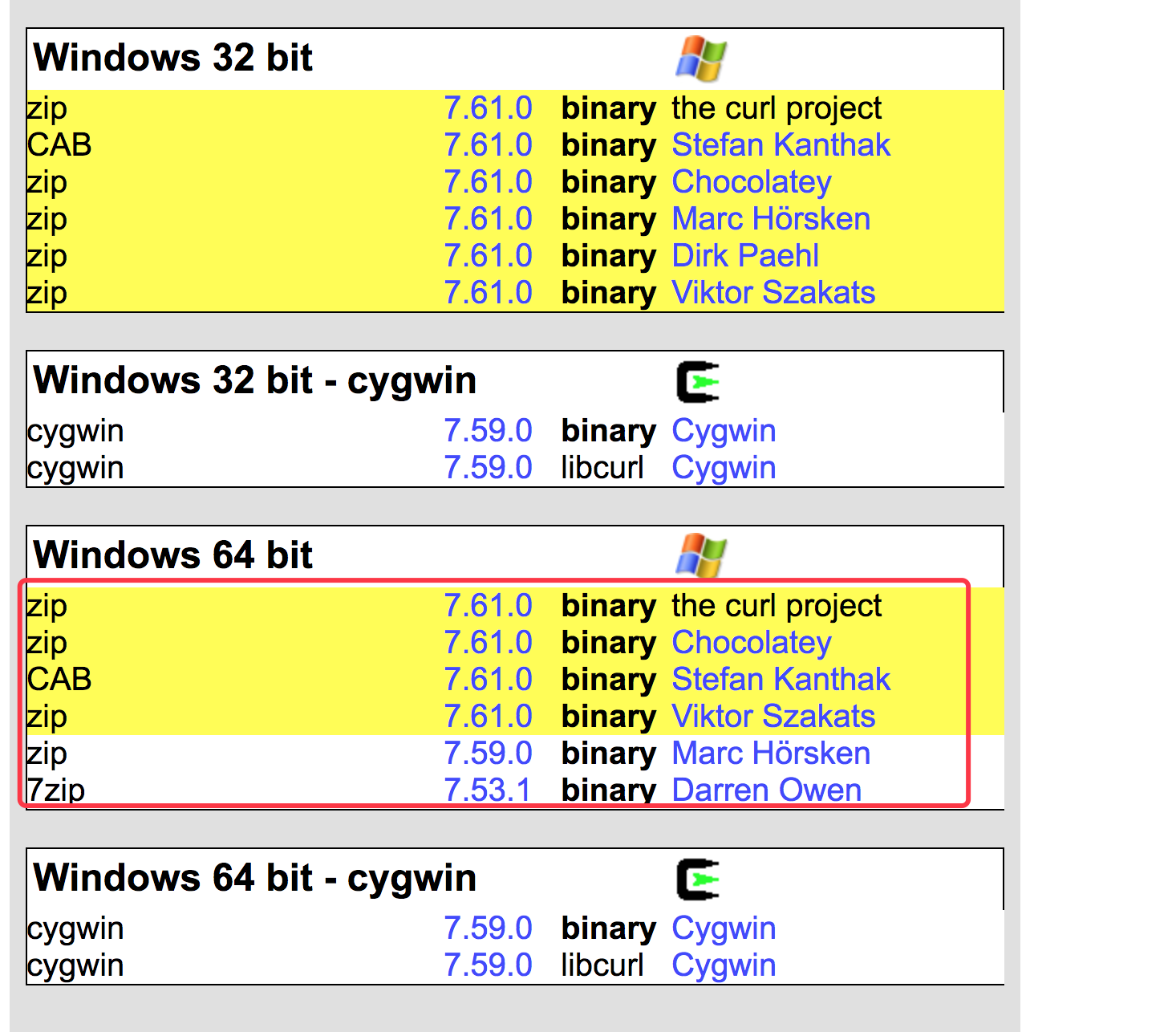Open 7.61.0 link in 32-bit Chocolatey row
The width and height of the screenshot is (1176, 1032).
pyautogui.click(x=489, y=182)
